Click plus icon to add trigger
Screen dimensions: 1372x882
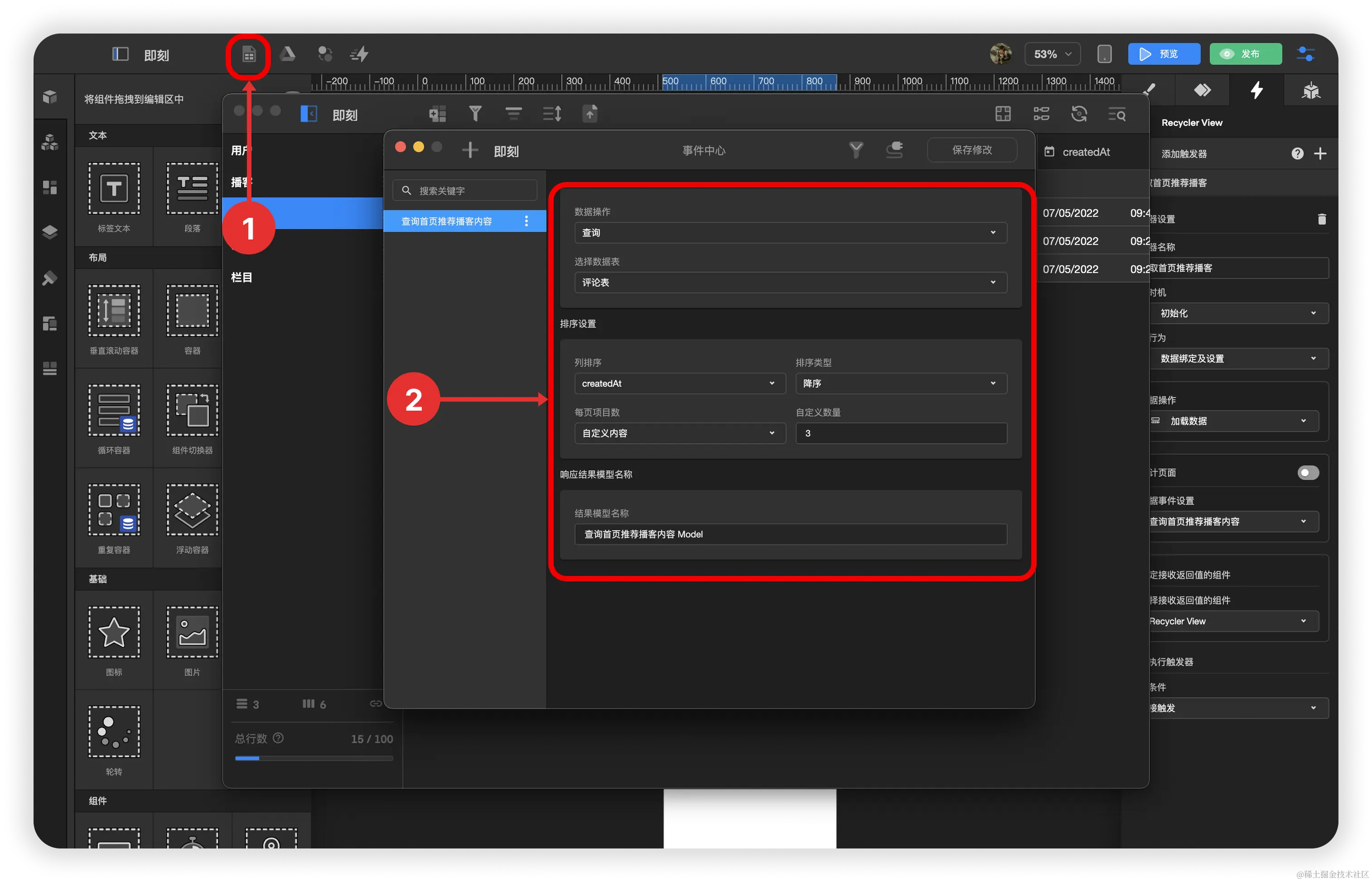[x=1320, y=153]
